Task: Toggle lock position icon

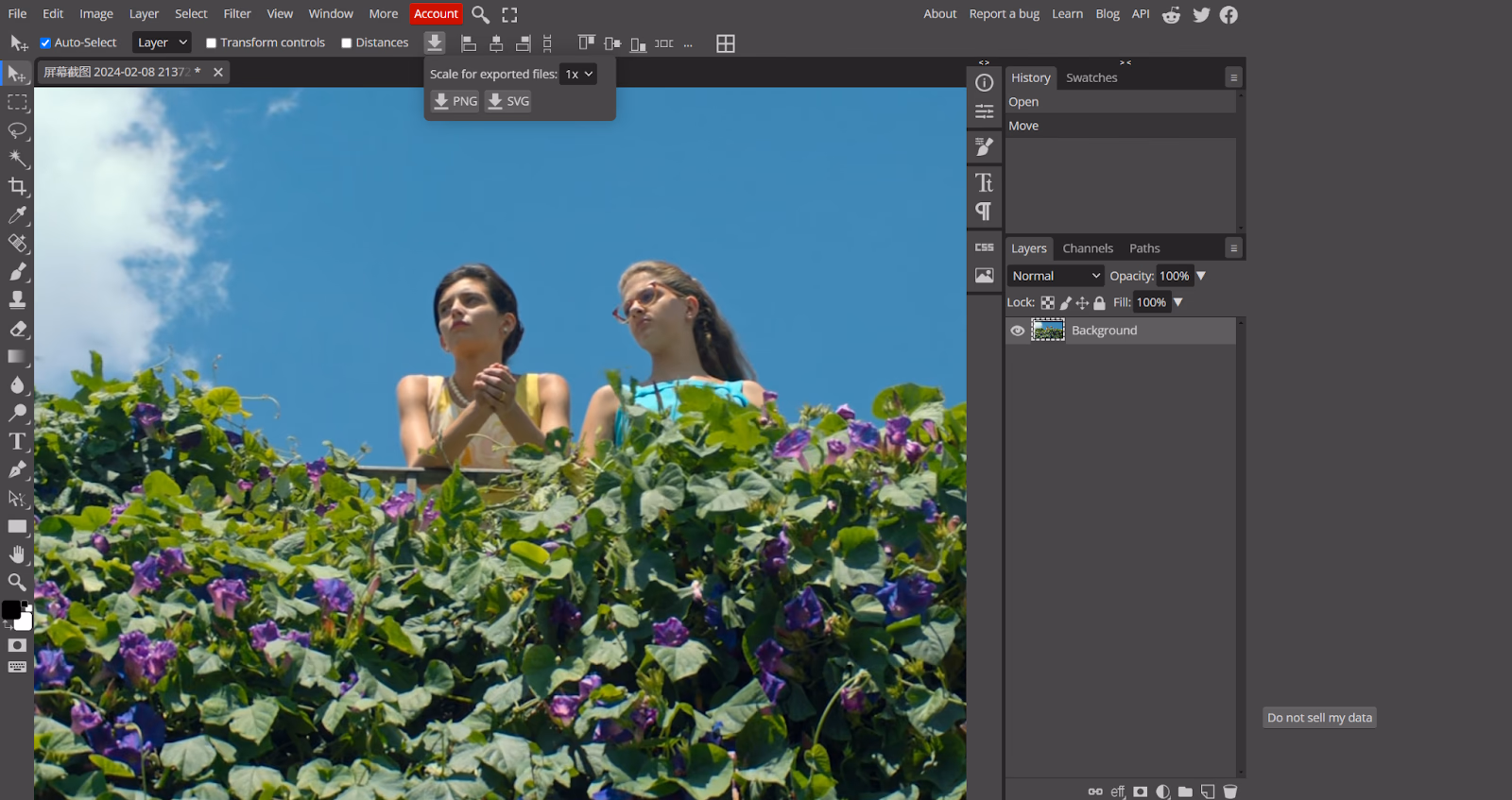Action: (x=1083, y=303)
